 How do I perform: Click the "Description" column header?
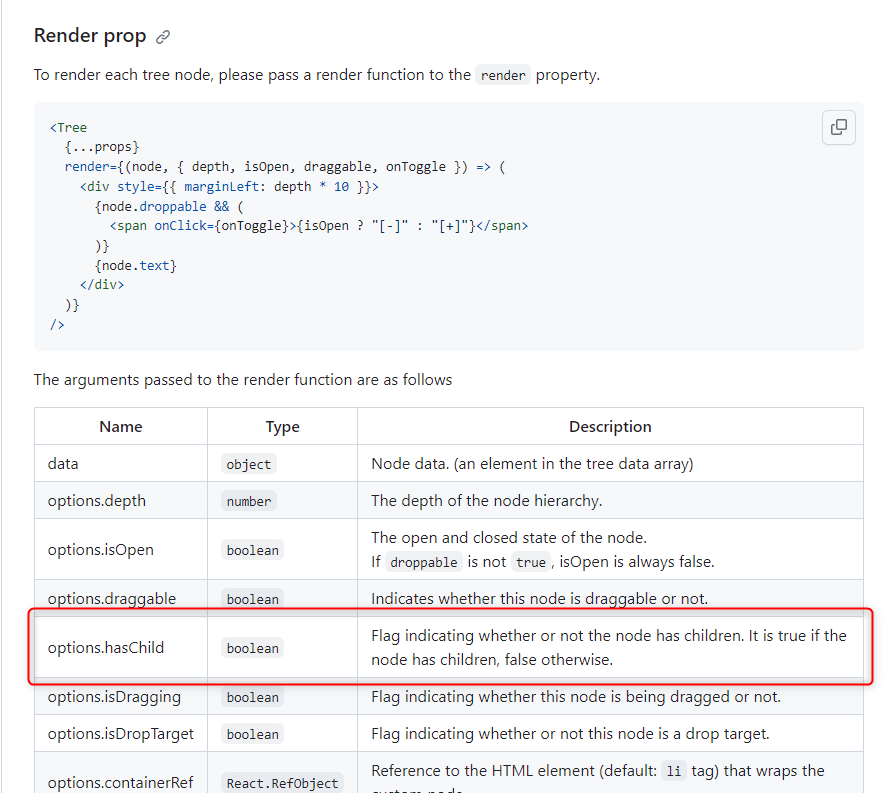[610, 427]
